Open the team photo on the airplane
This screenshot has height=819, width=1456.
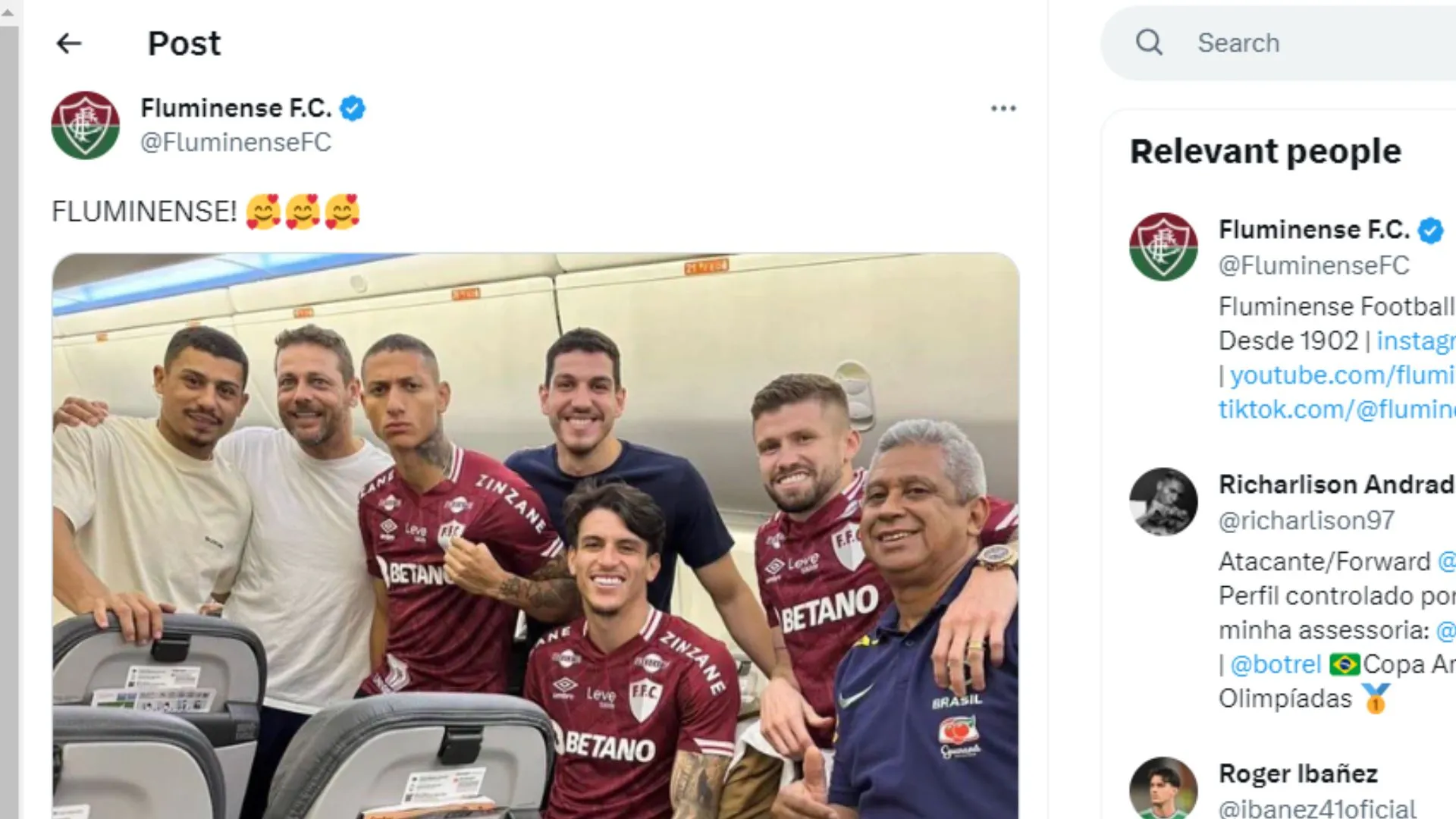pyautogui.click(x=535, y=535)
